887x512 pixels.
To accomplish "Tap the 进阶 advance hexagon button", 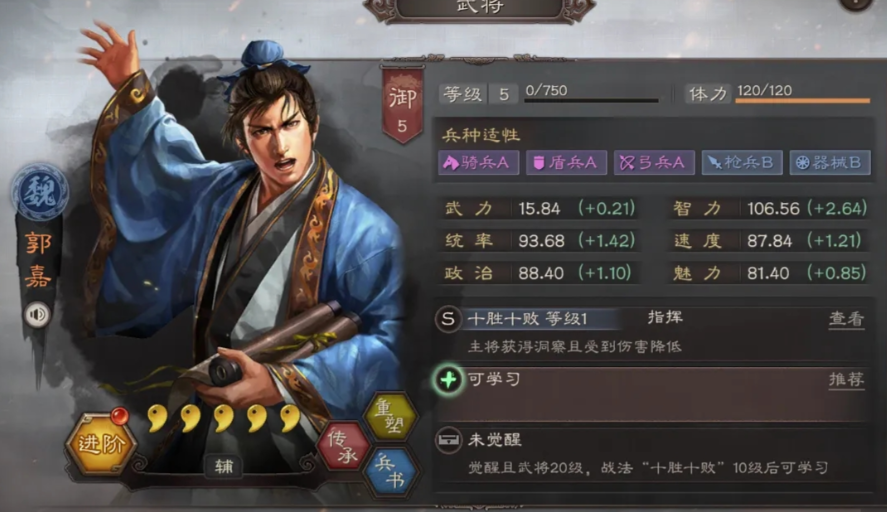I will pyautogui.click(x=101, y=444).
